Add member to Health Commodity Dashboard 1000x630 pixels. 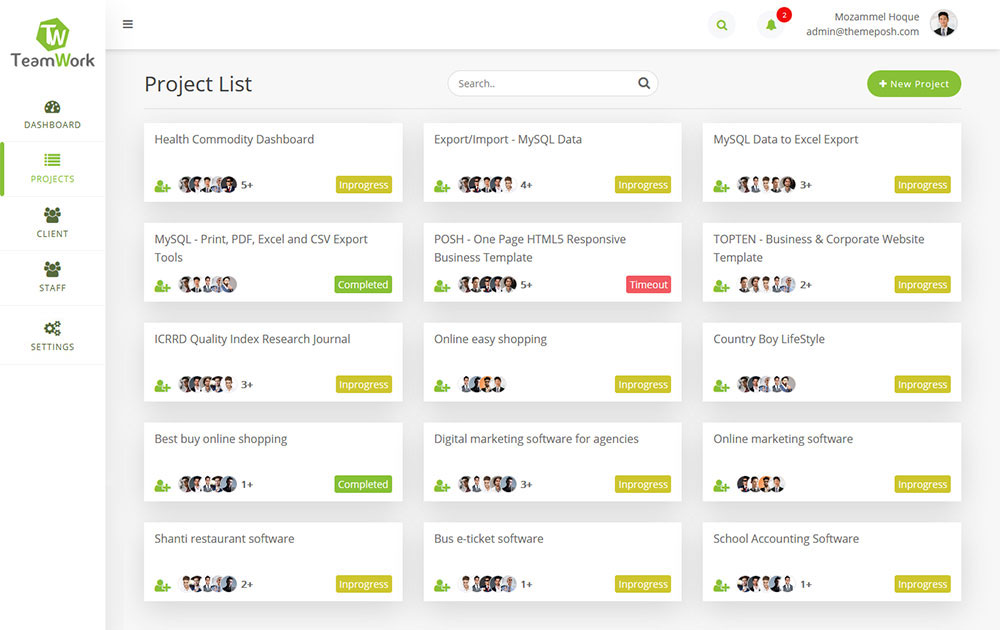point(162,186)
